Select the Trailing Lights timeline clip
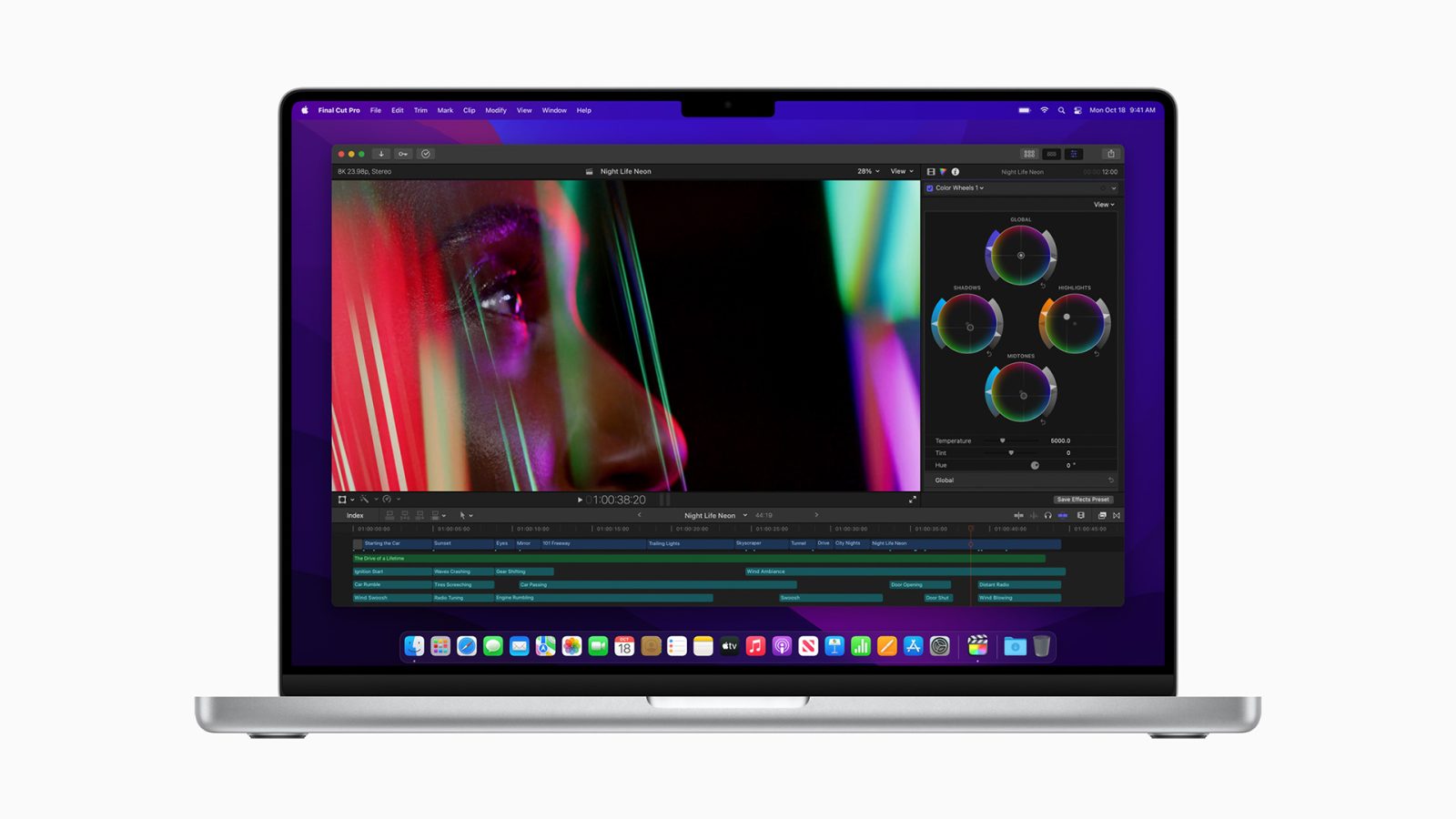The height and width of the screenshot is (819, 1456). (x=690, y=543)
